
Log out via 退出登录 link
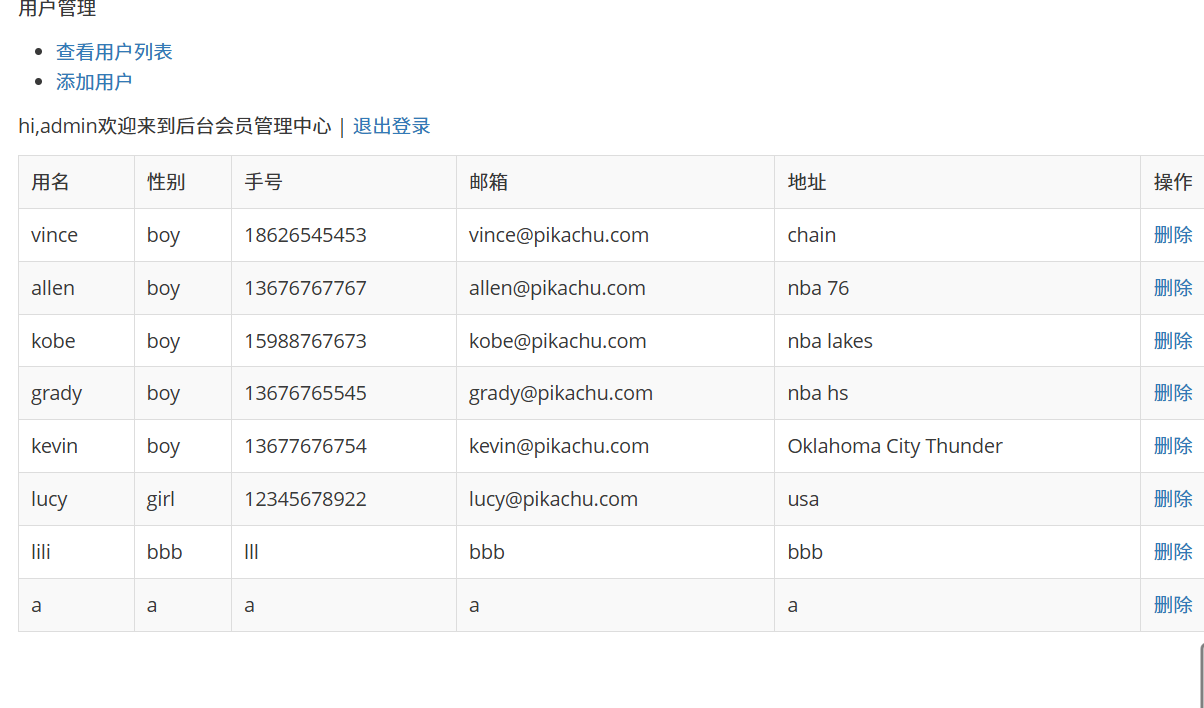(x=391, y=126)
